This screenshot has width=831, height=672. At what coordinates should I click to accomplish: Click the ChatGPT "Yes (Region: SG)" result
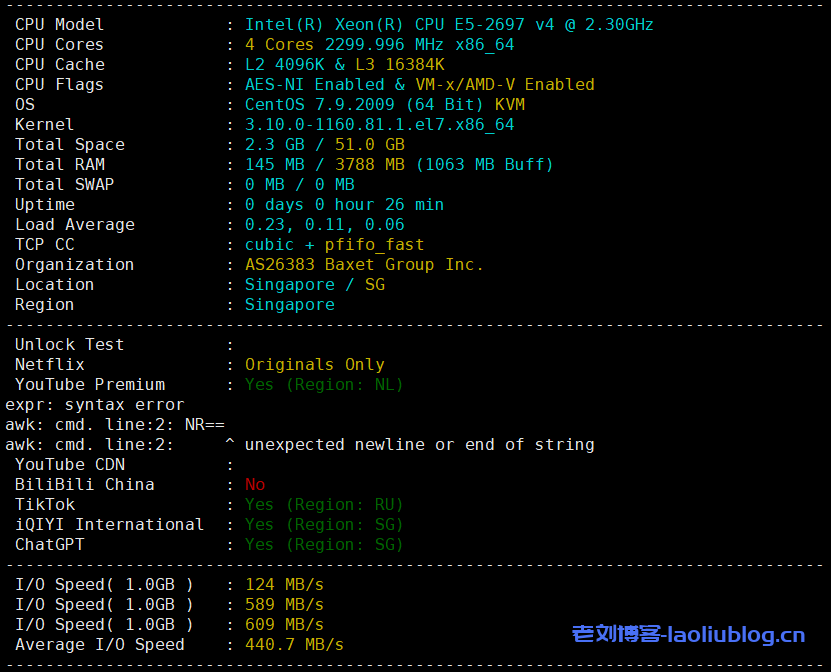[x=324, y=544]
